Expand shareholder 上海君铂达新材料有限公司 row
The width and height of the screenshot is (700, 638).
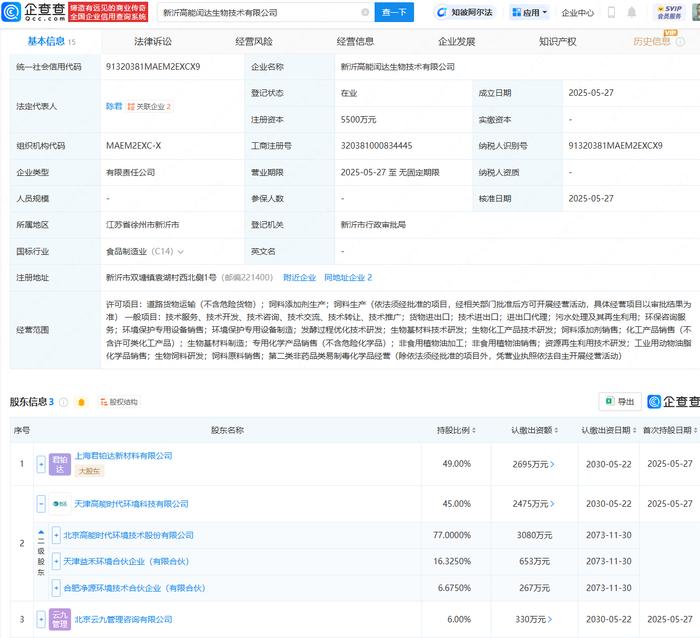[41, 464]
